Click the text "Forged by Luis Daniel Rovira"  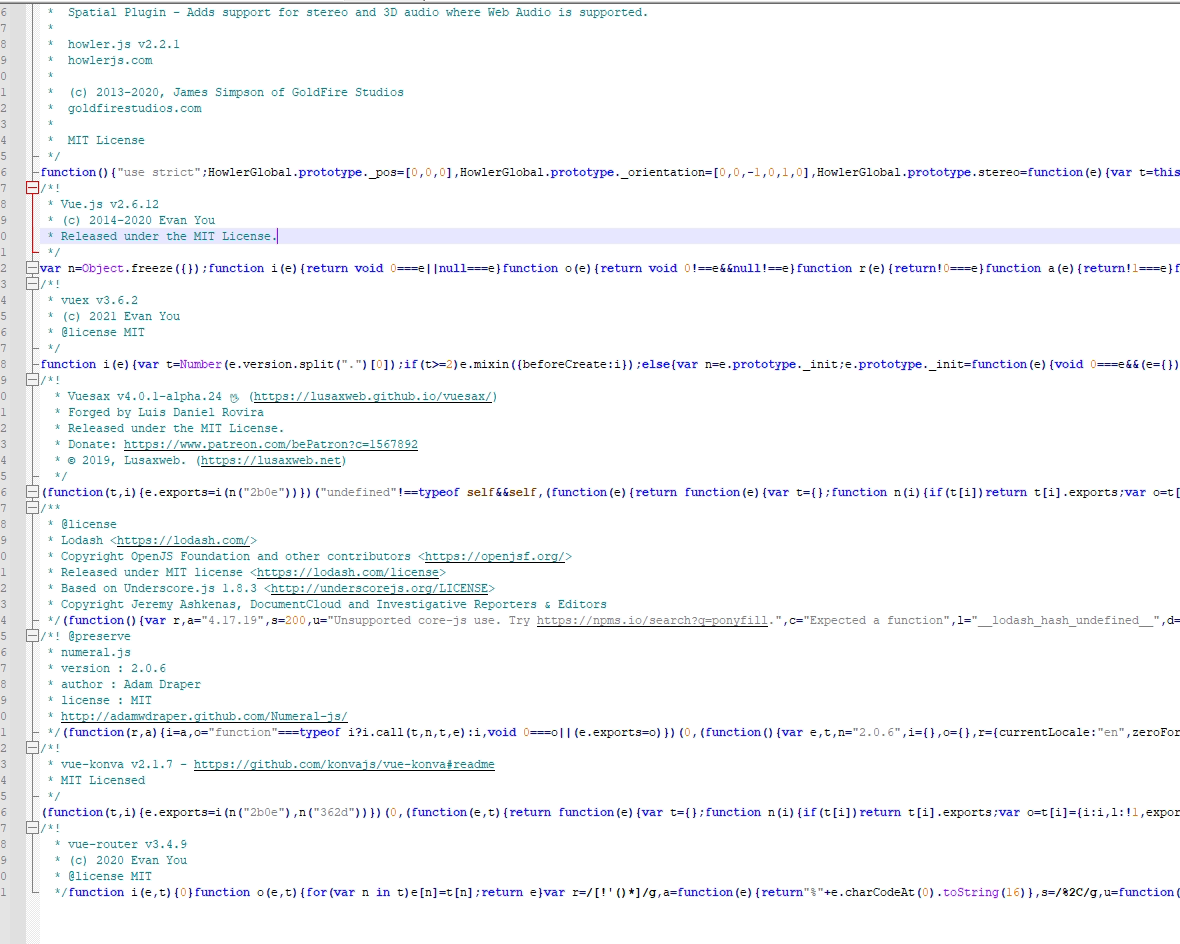point(166,413)
